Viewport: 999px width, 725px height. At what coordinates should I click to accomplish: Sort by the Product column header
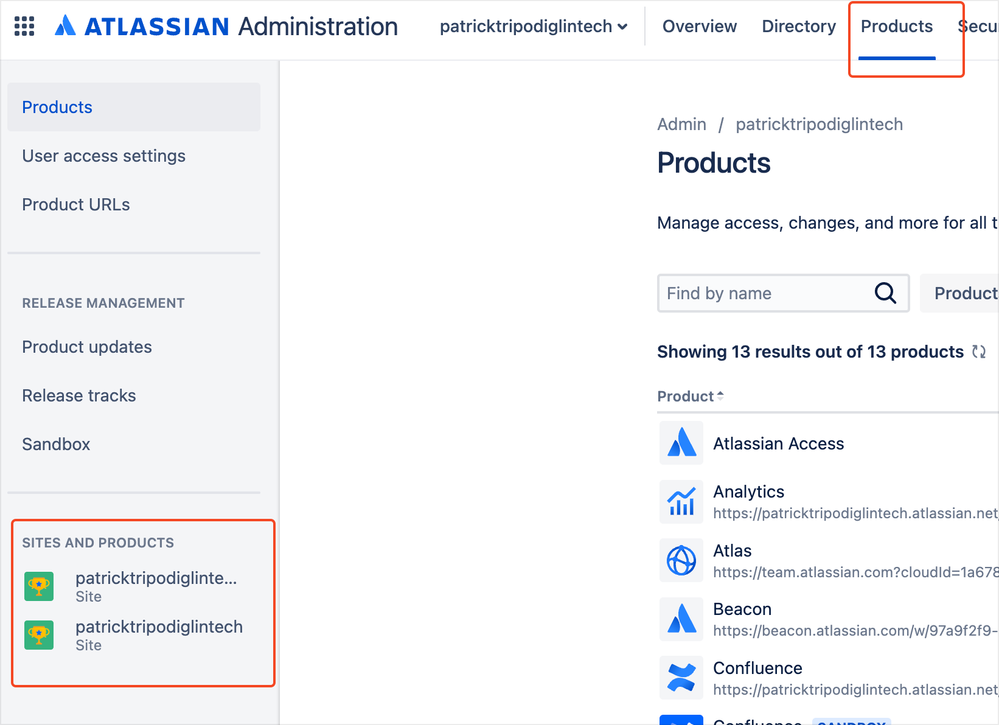(690, 396)
